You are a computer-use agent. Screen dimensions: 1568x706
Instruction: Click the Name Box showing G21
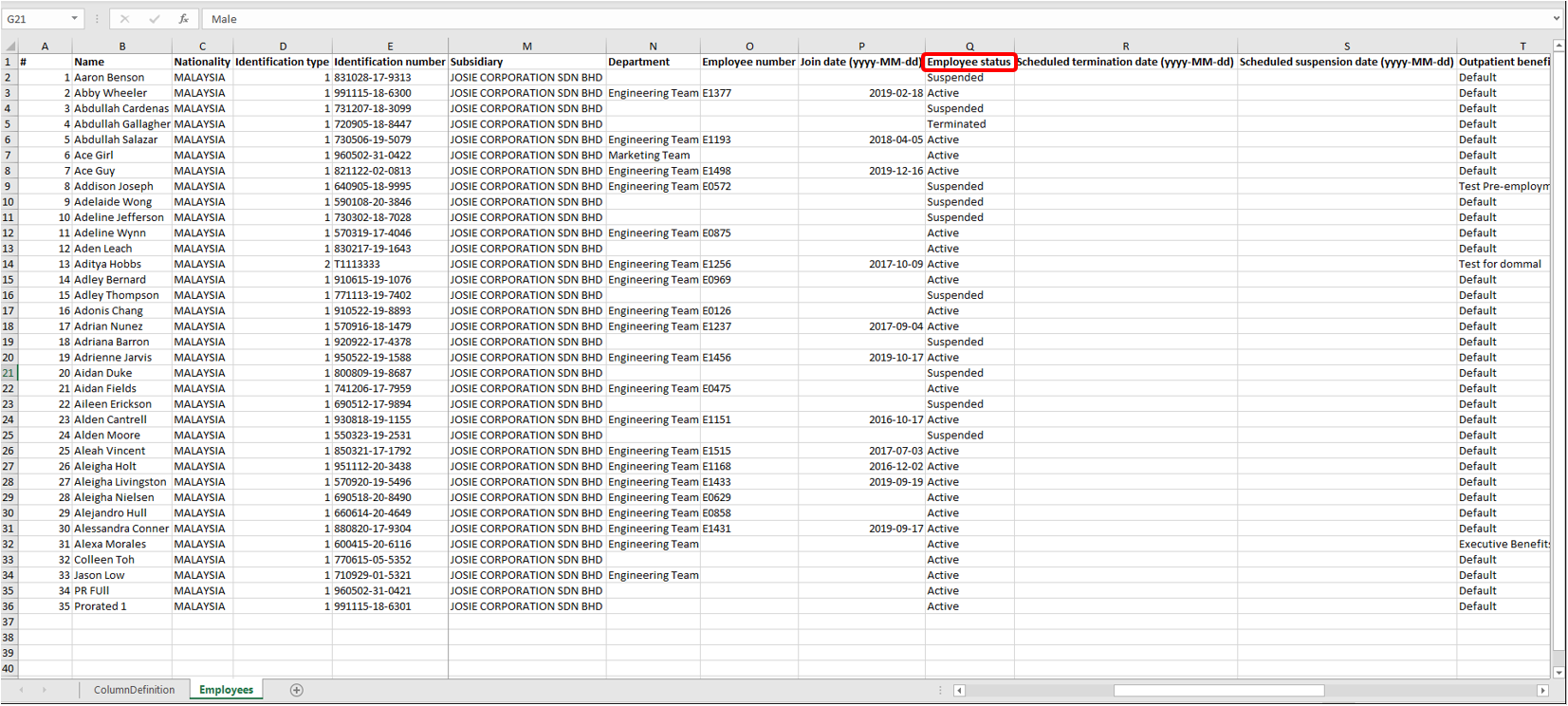click(x=36, y=19)
